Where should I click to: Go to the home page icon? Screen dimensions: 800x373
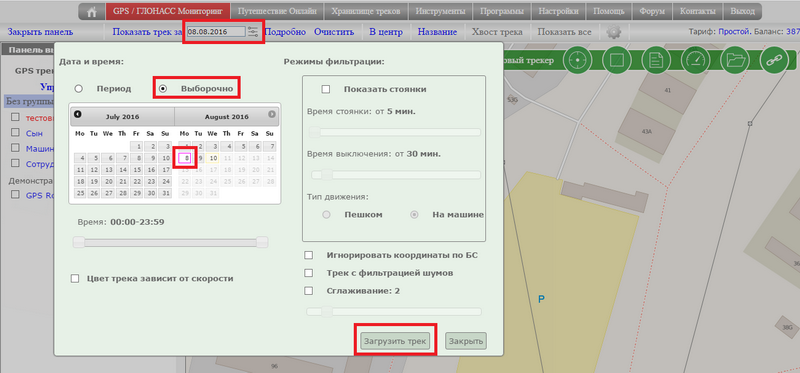(92, 11)
